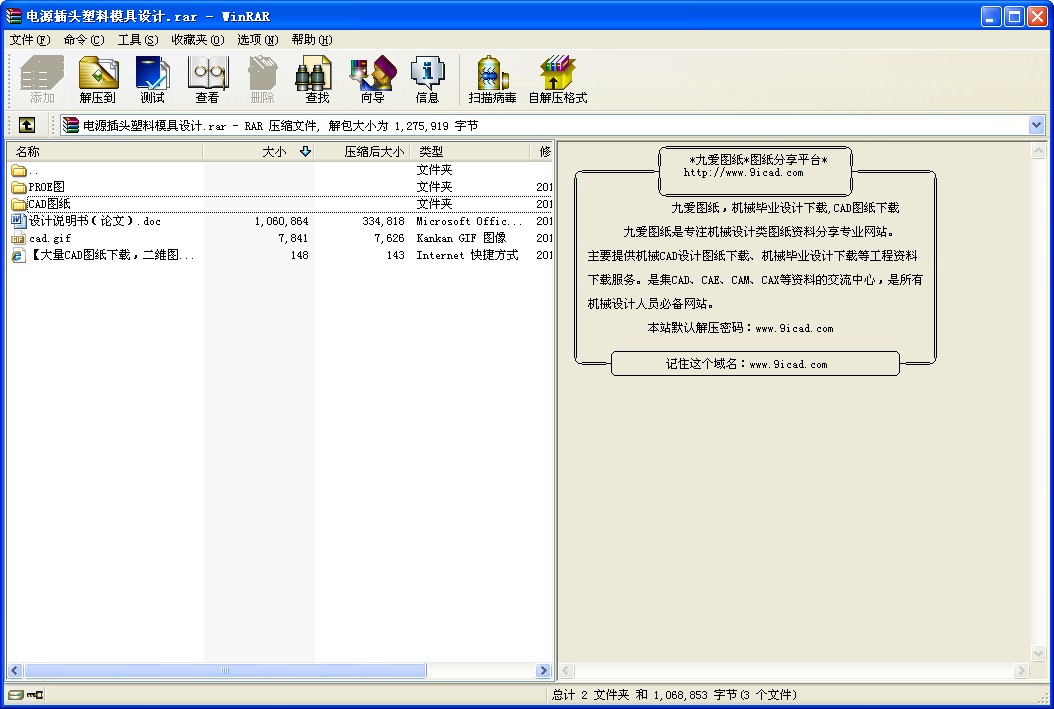1054x709 pixels.
Task: Open the 工具(S) menu
Action: [138, 40]
